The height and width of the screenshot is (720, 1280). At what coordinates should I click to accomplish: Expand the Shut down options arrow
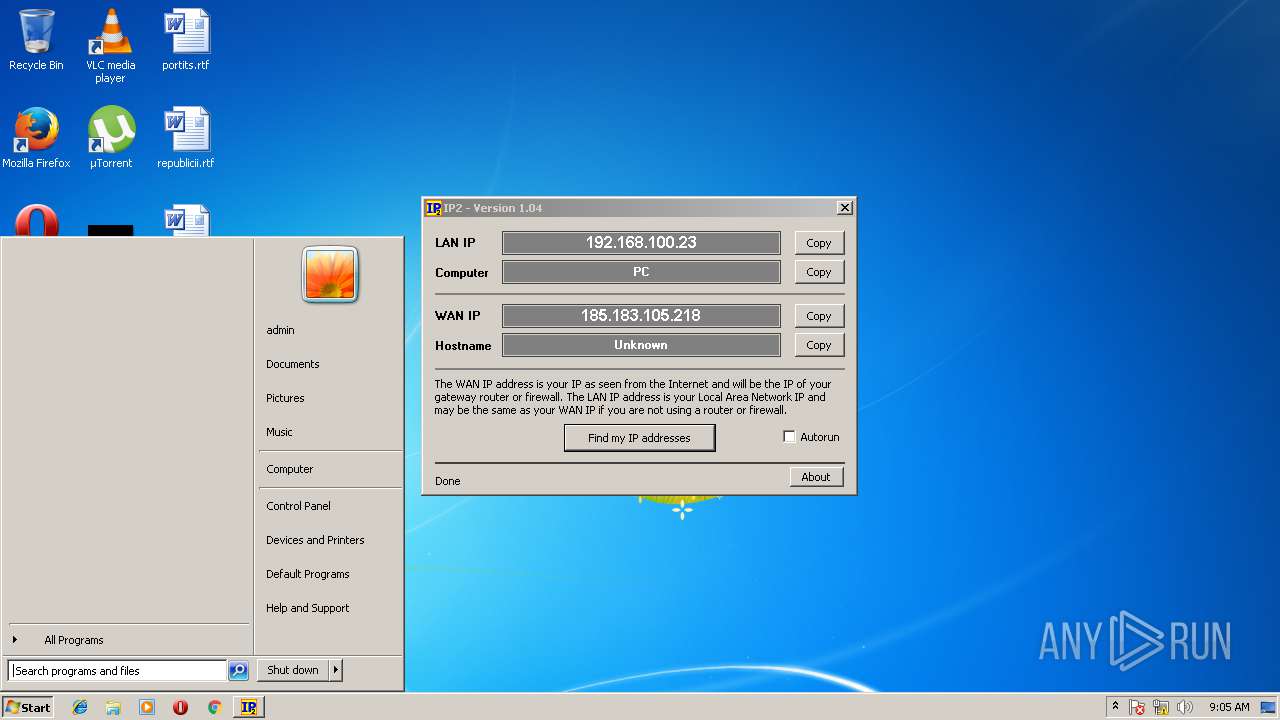coord(335,670)
